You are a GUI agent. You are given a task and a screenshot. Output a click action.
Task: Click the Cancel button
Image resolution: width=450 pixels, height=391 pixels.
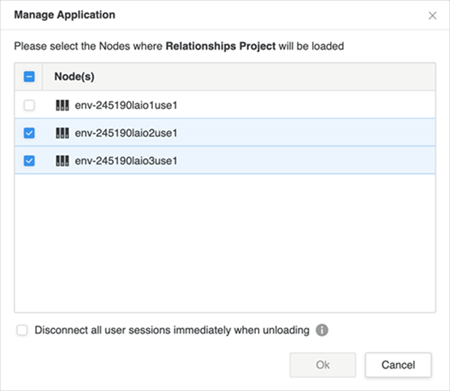coord(398,365)
